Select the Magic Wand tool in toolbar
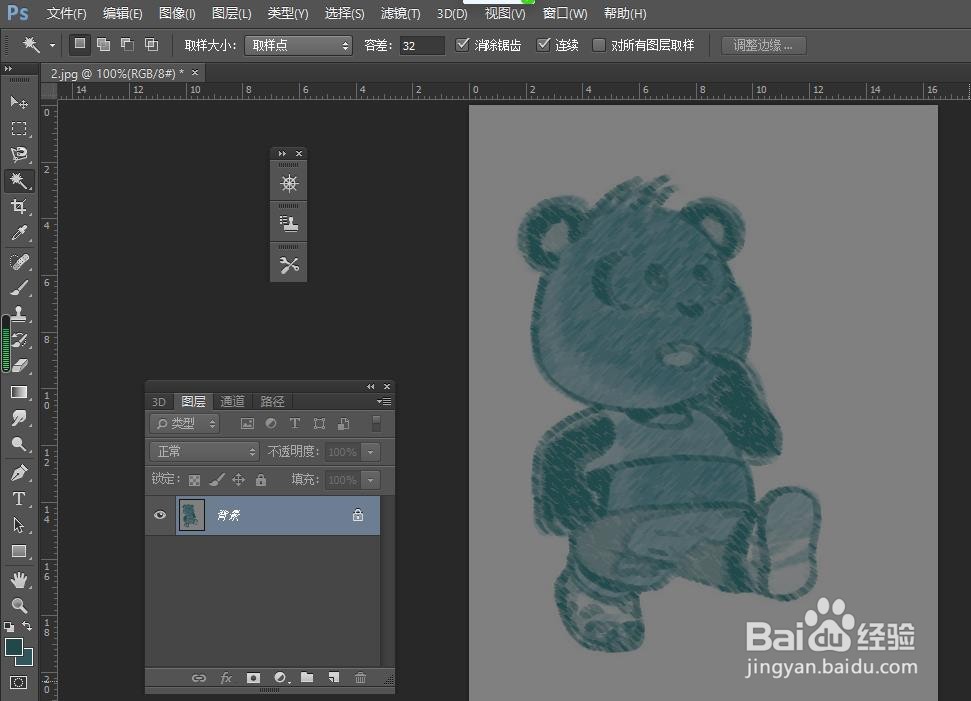 tap(19, 180)
